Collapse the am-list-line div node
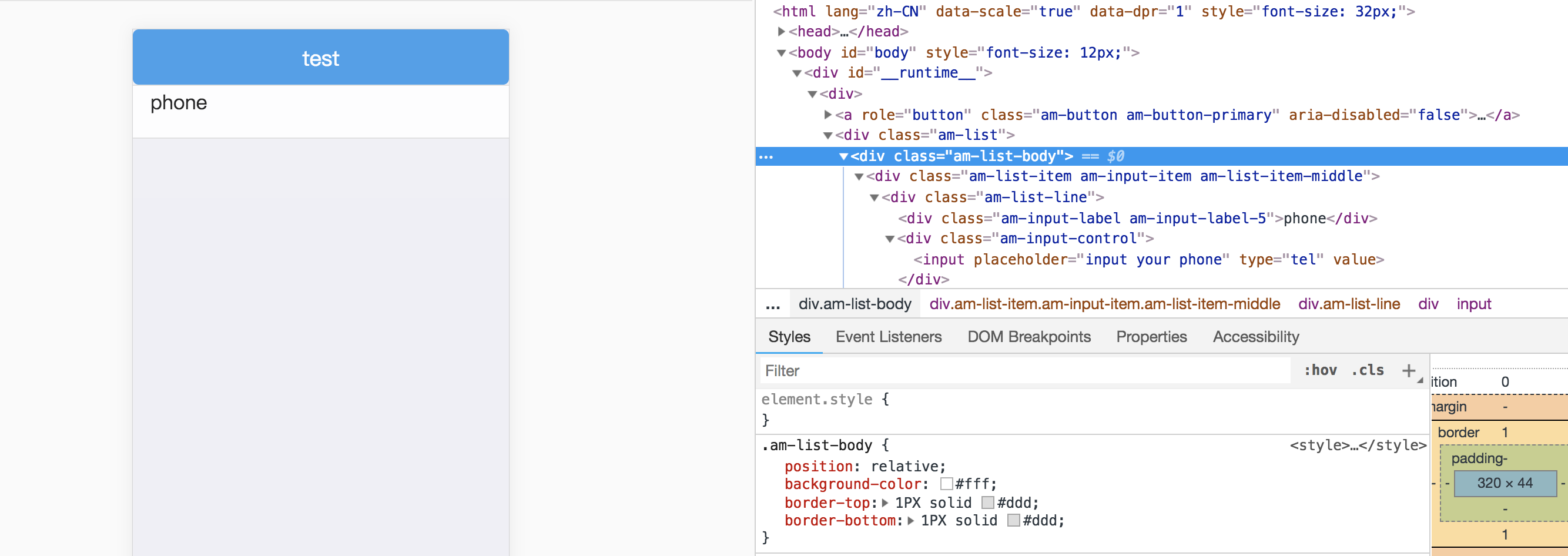The height and width of the screenshot is (556, 1568). click(874, 197)
